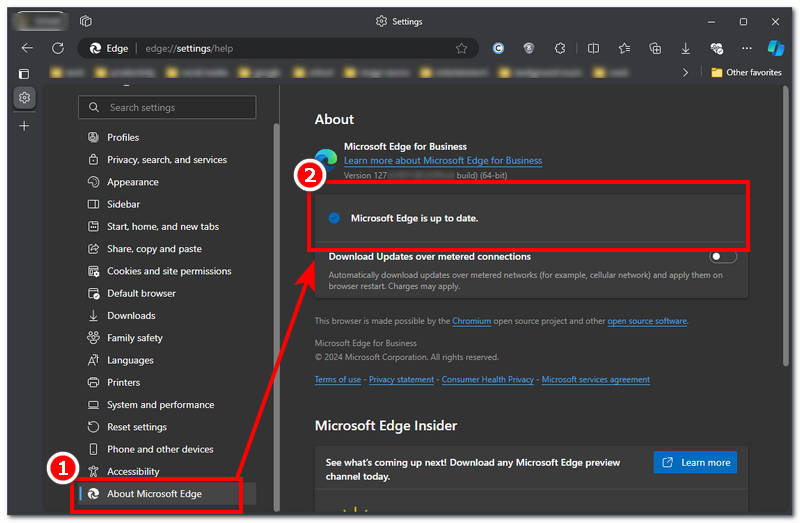Go to System and performance settings
The height and width of the screenshot is (523, 800).
coord(160,405)
